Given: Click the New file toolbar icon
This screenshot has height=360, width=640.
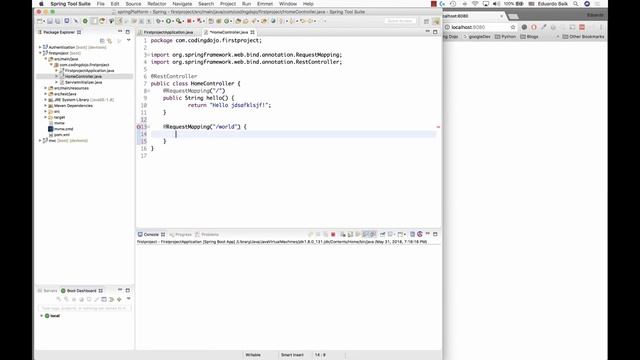Looking at the screenshot, I should tap(40, 21).
